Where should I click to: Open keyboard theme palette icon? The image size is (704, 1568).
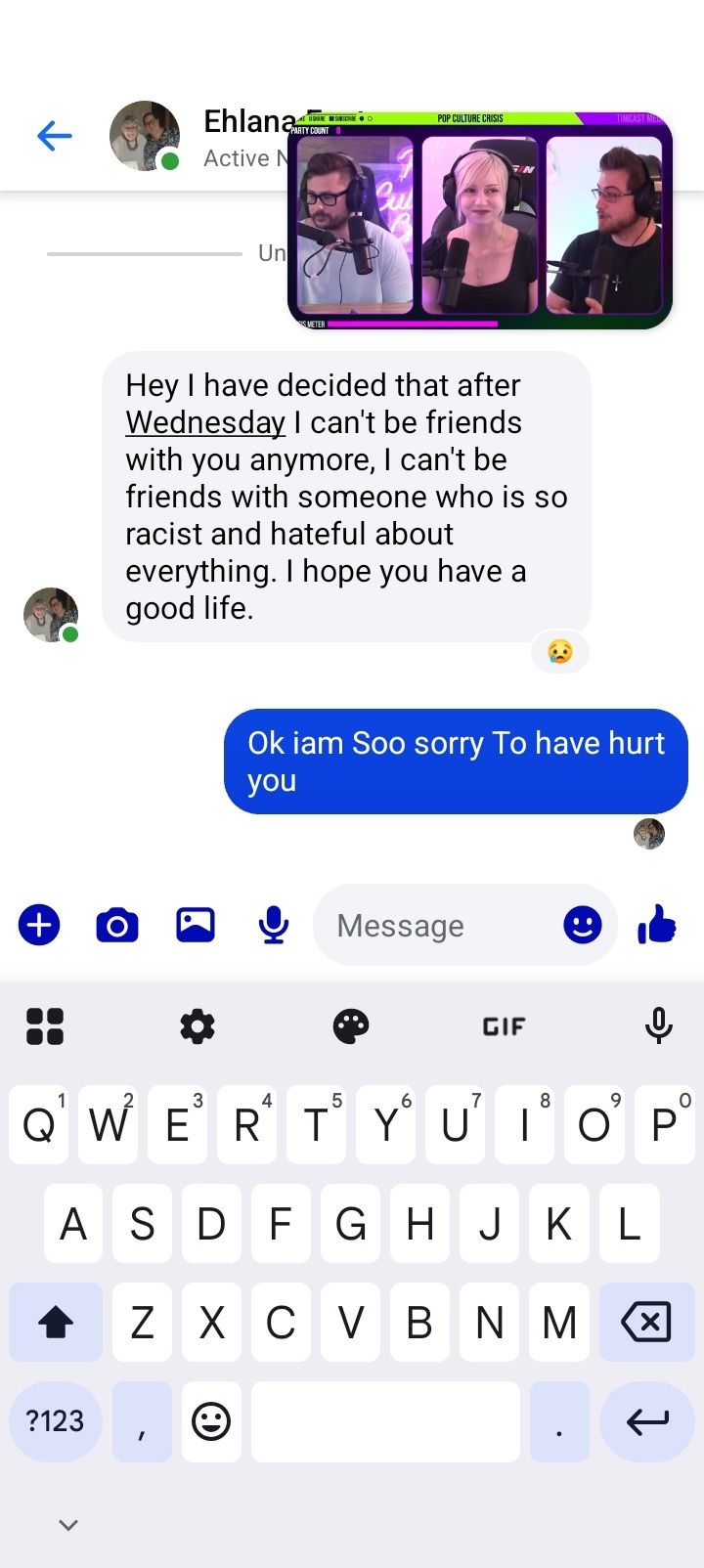351,1026
